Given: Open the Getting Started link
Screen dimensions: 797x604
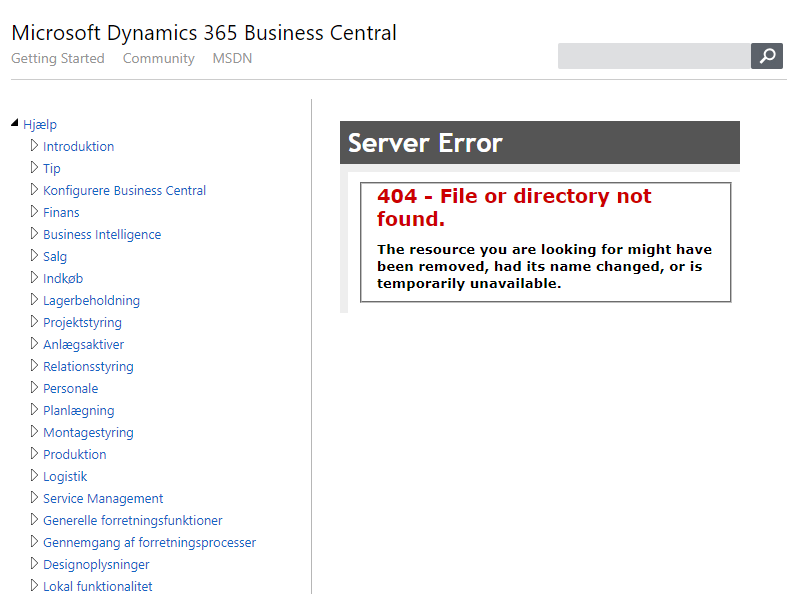Looking at the screenshot, I should tap(58, 58).
